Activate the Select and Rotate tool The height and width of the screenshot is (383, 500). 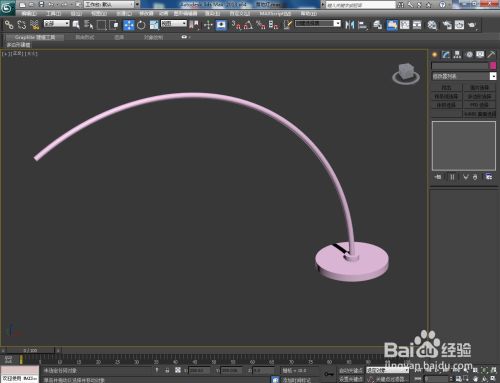click(141, 25)
